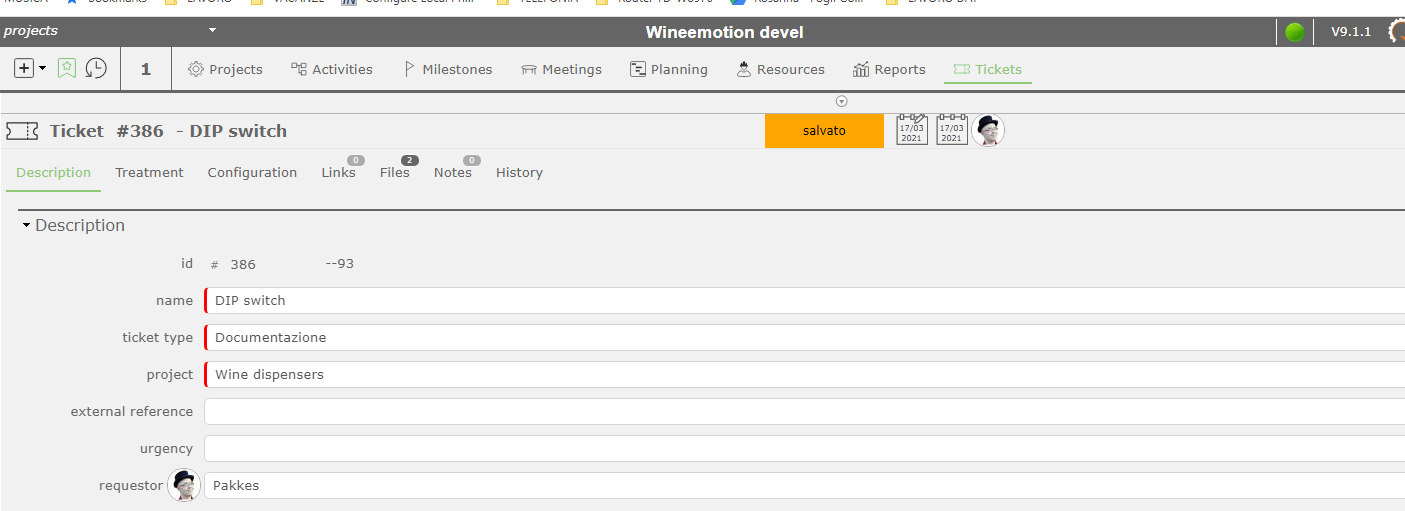The image size is (1405, 511).
Task: Open the Meetings menu
Action: [561, 69]
